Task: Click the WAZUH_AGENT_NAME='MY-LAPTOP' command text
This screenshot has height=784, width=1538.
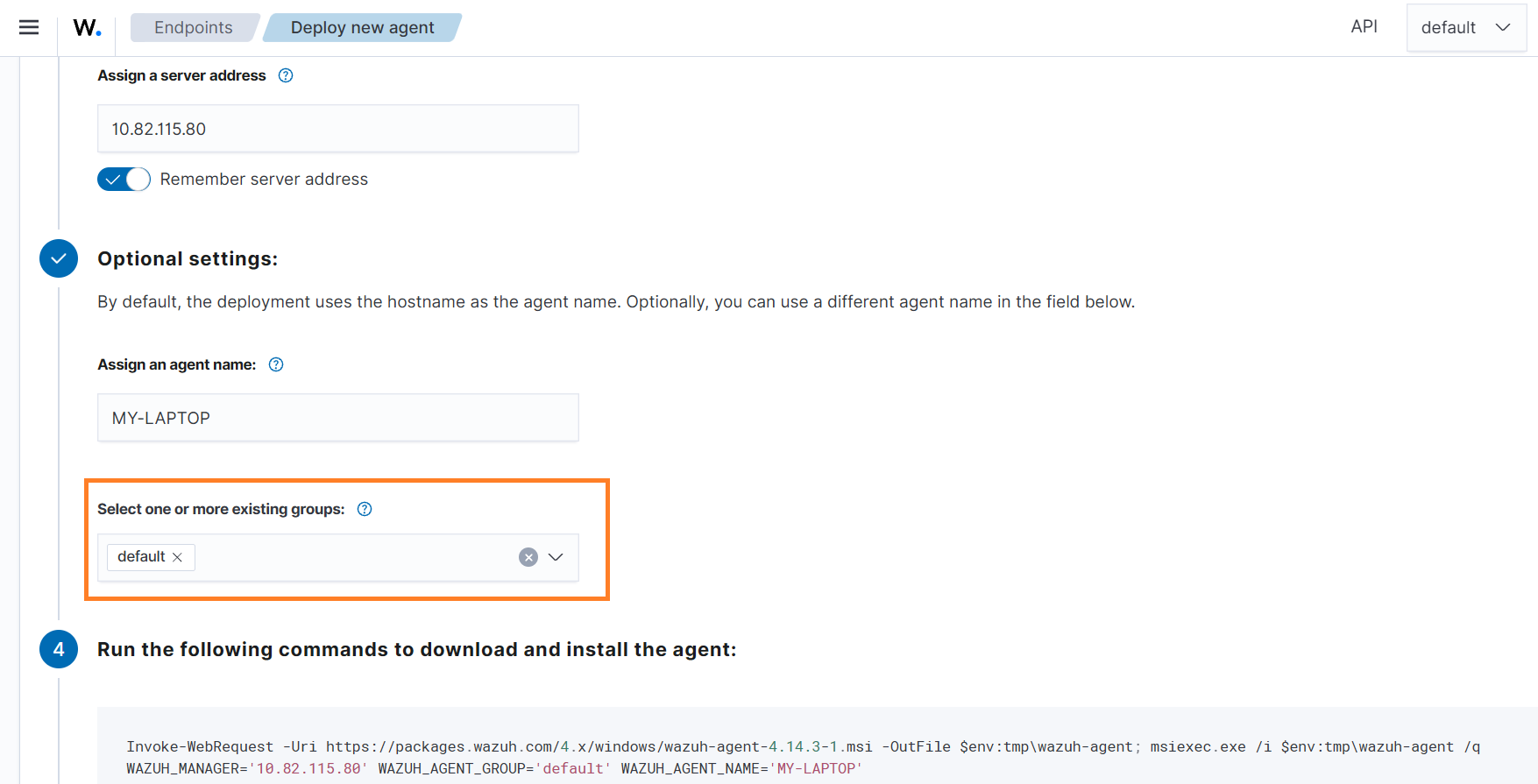Action: click(x=741, y=769)
